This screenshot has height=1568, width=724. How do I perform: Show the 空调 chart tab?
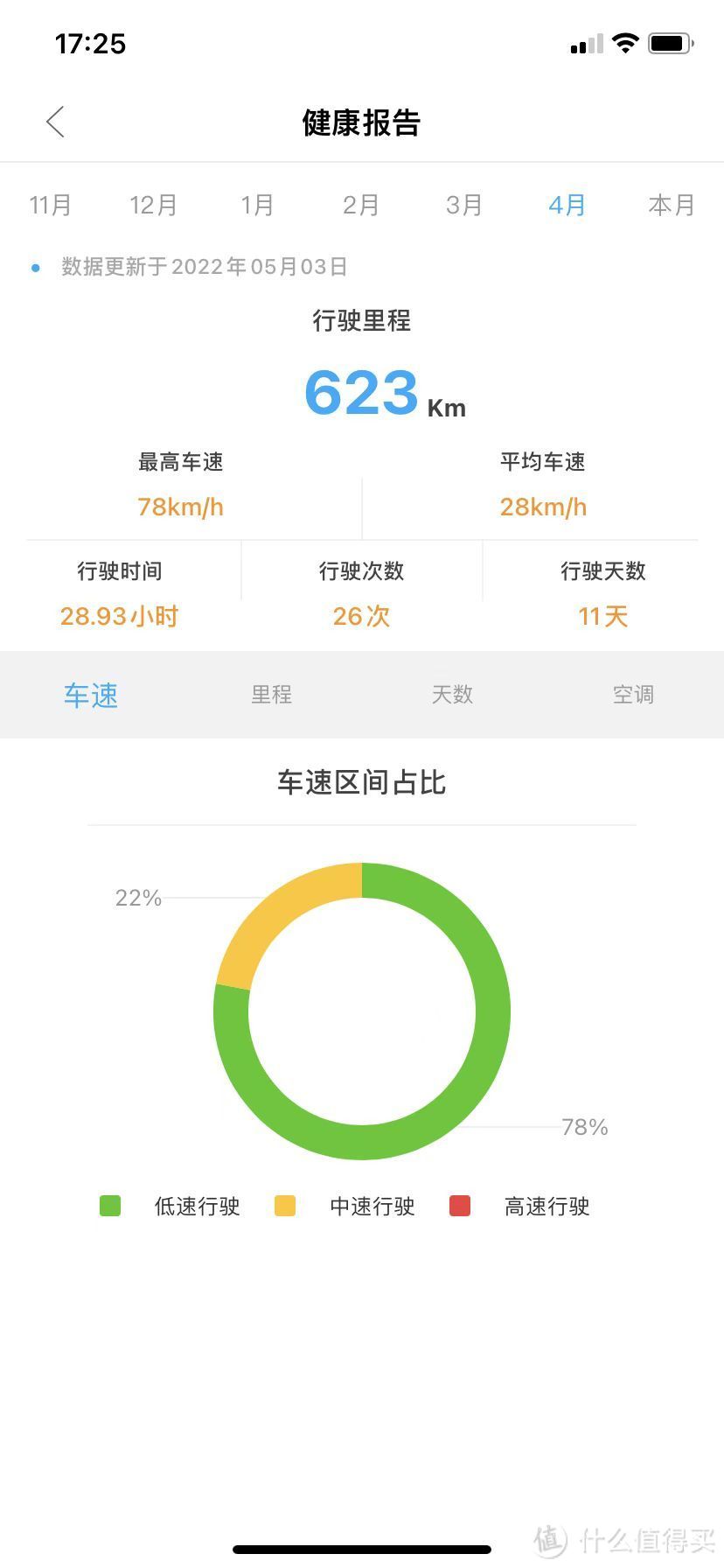pyautogui.click(x=633, y=695)
